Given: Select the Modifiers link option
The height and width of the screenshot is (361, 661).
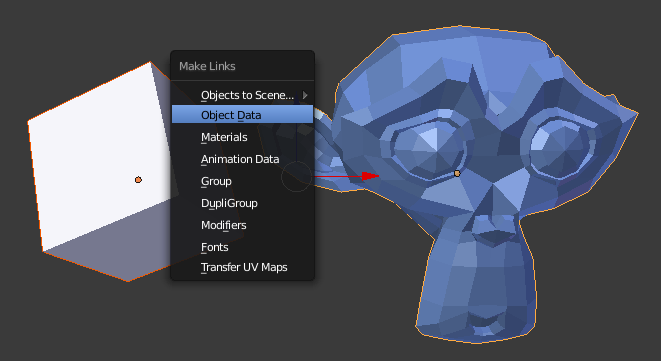Looking at the screenshot, I should pyautogui.click(x=242, y=225).
